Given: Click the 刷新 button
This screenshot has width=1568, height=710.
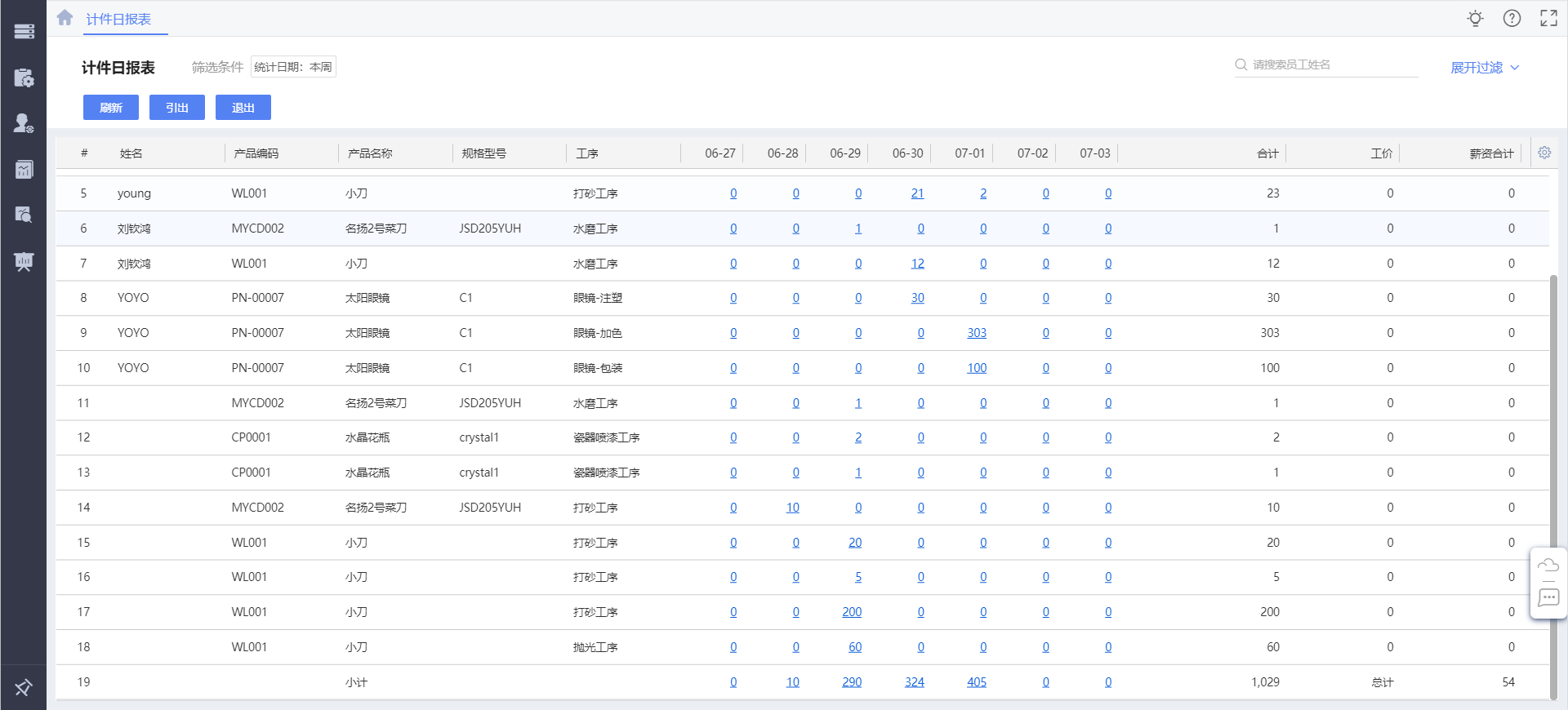Looking at the screenshot, I should [x=111, y=108].
